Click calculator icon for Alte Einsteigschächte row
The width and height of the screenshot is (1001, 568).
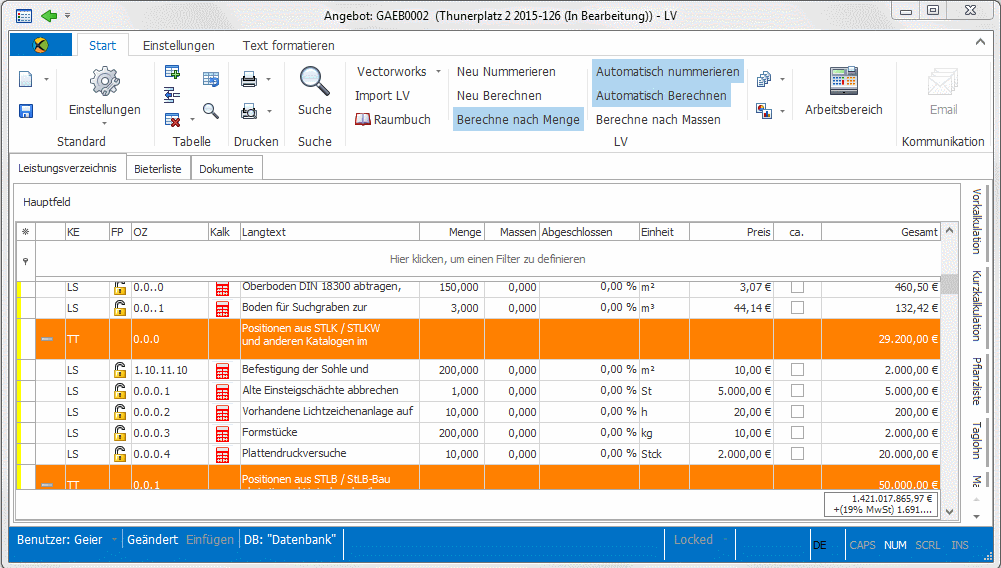222,391
